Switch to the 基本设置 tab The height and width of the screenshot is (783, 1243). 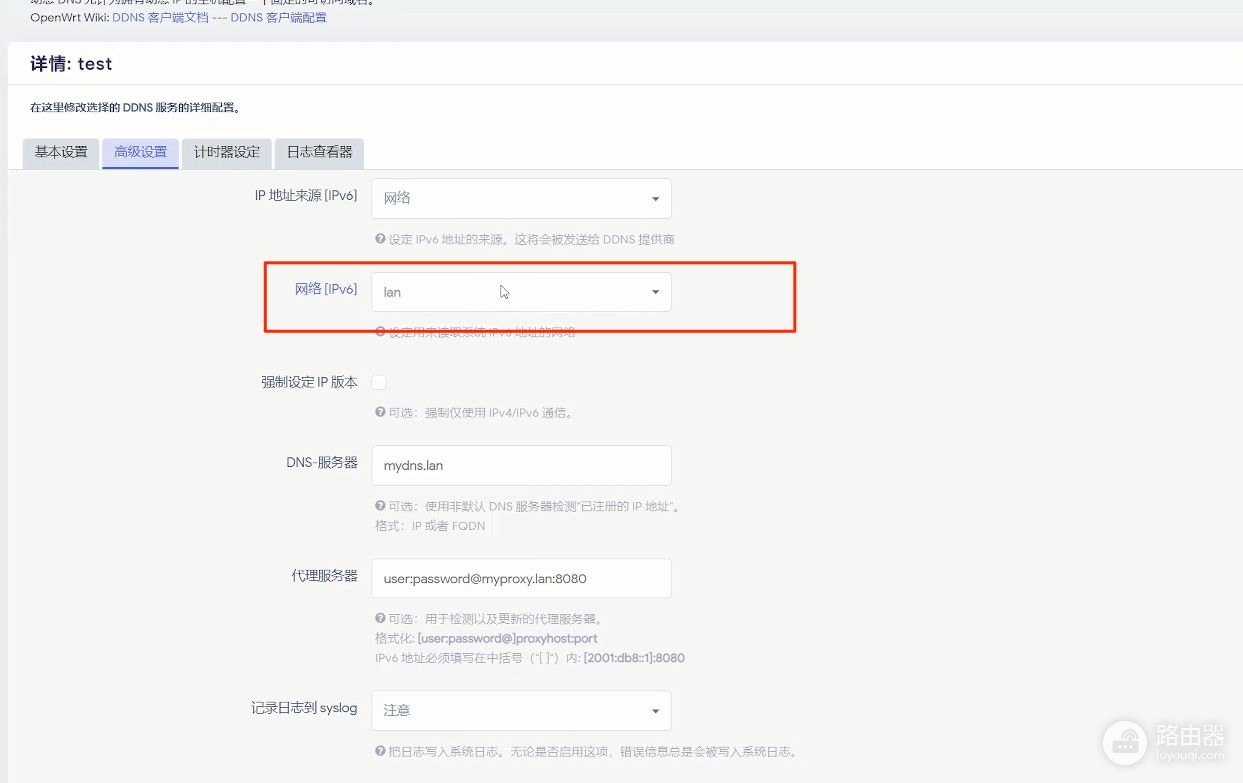click(x=61, y=153)
